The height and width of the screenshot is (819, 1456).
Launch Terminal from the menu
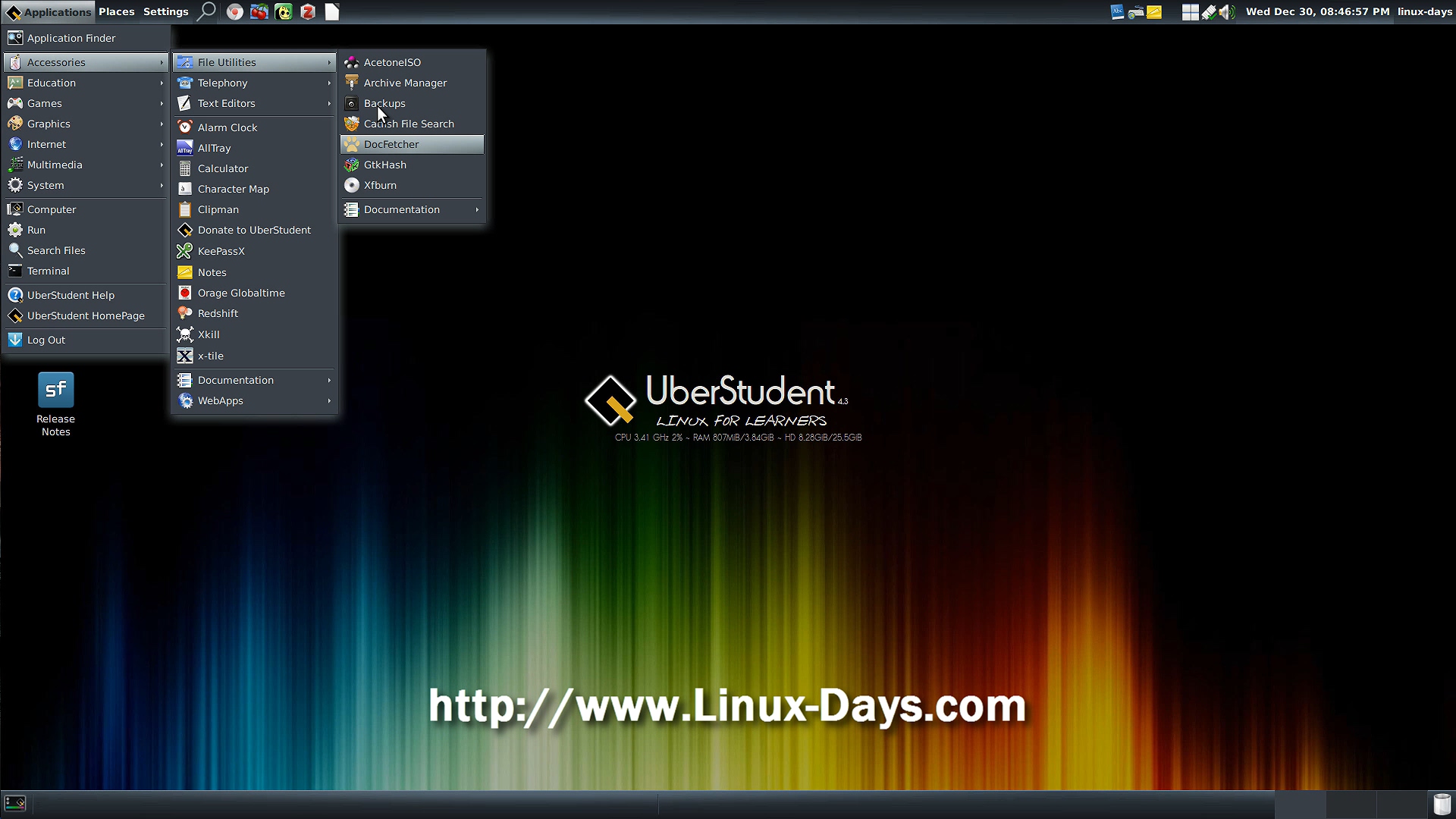tap(85, 271)
